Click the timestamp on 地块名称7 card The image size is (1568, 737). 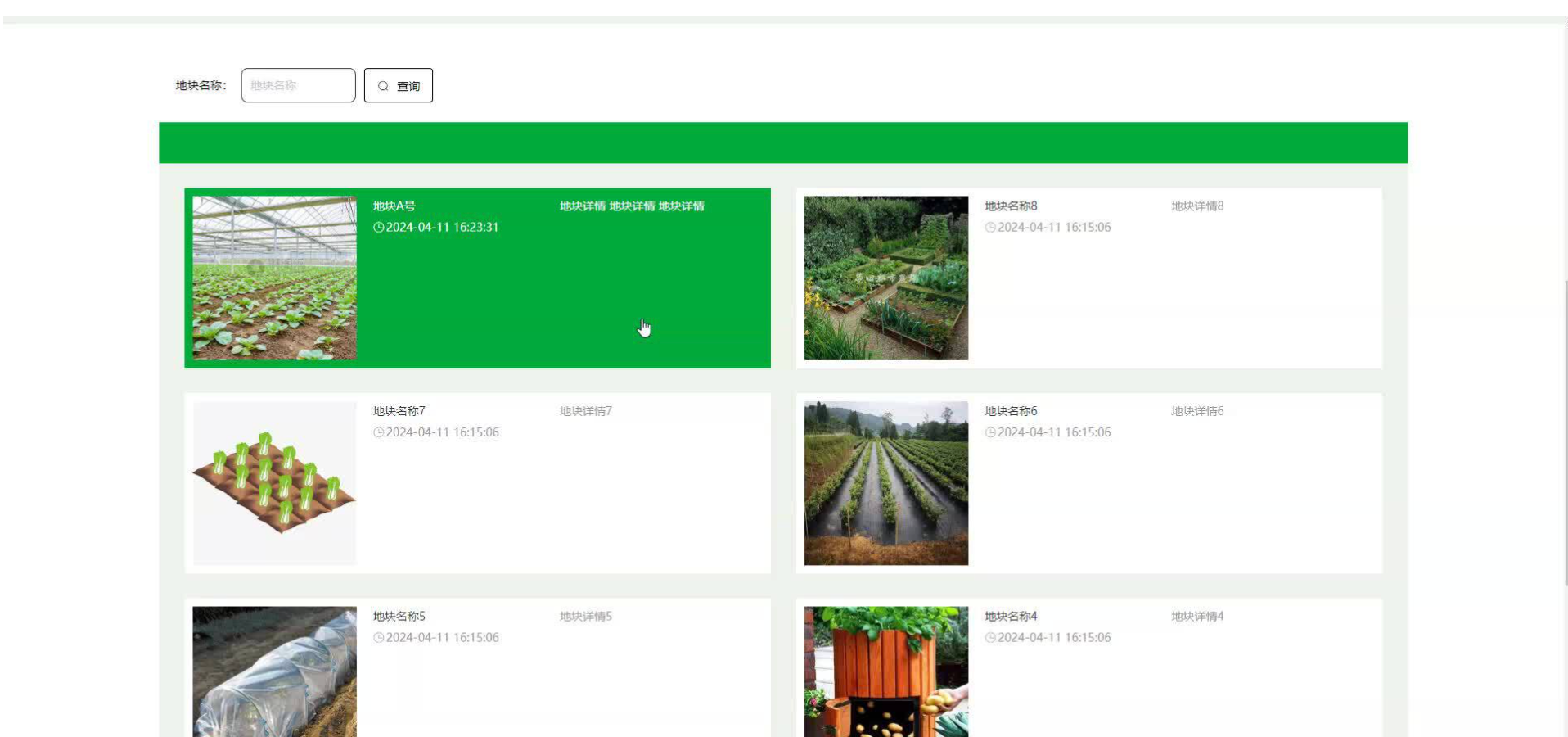point(443,432)
